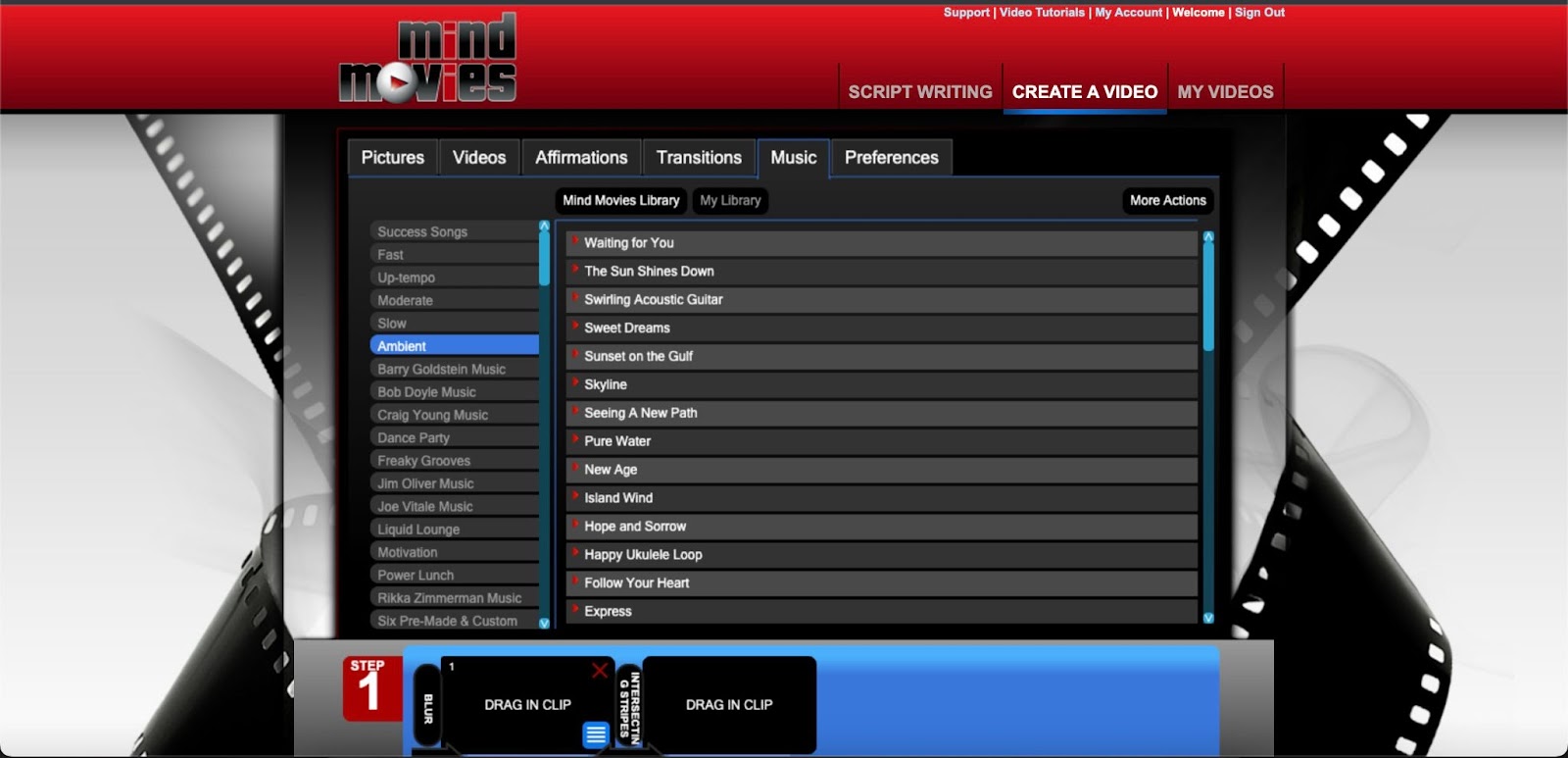The height and width of the screenshot is (758, 1568).
Task: Click song list scroll-down arrow
Action: 1208,618
